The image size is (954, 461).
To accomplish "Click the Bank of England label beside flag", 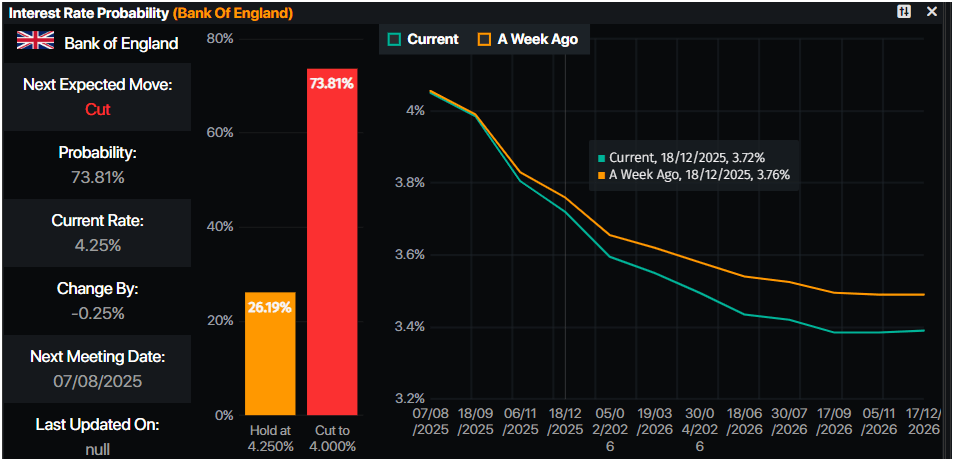I will (121, 43).
